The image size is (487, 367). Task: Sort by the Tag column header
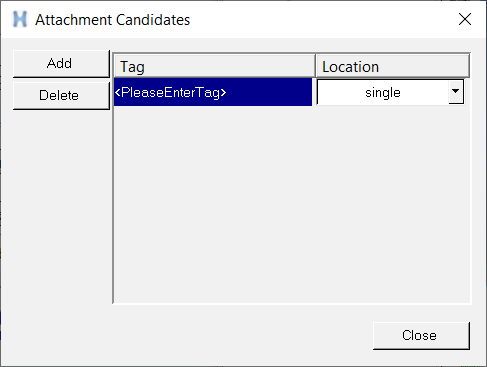215,66
